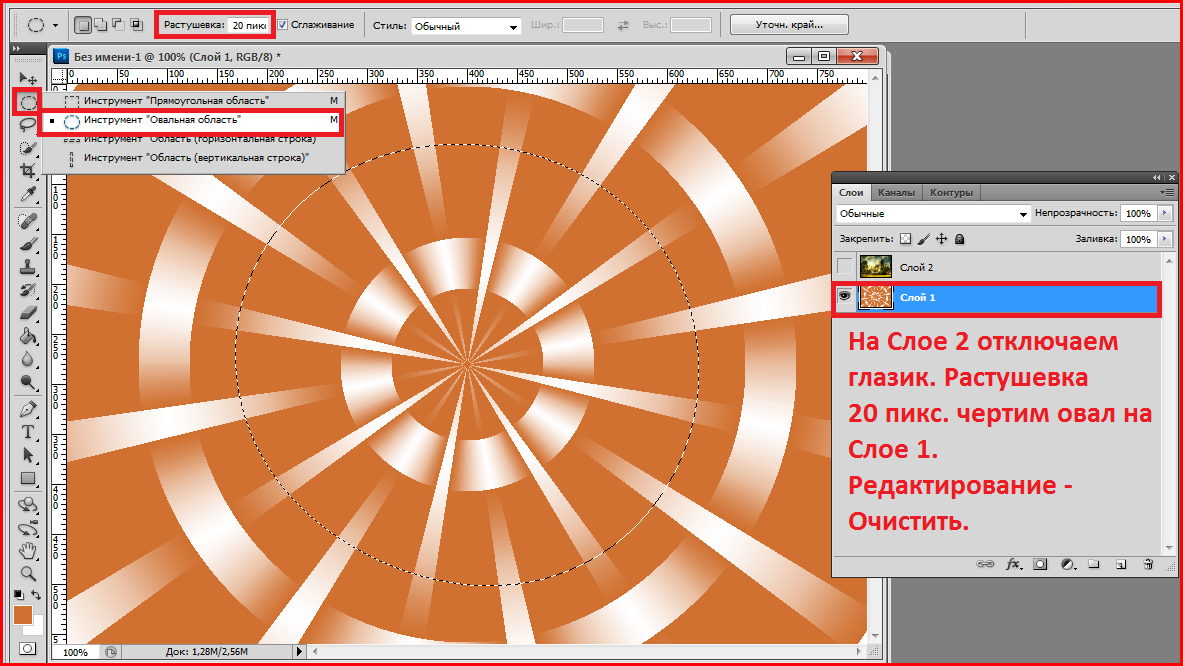This screenshot has width=1183, height=666.
Task: Link layers using the chain icon
Action: (985, 564)
